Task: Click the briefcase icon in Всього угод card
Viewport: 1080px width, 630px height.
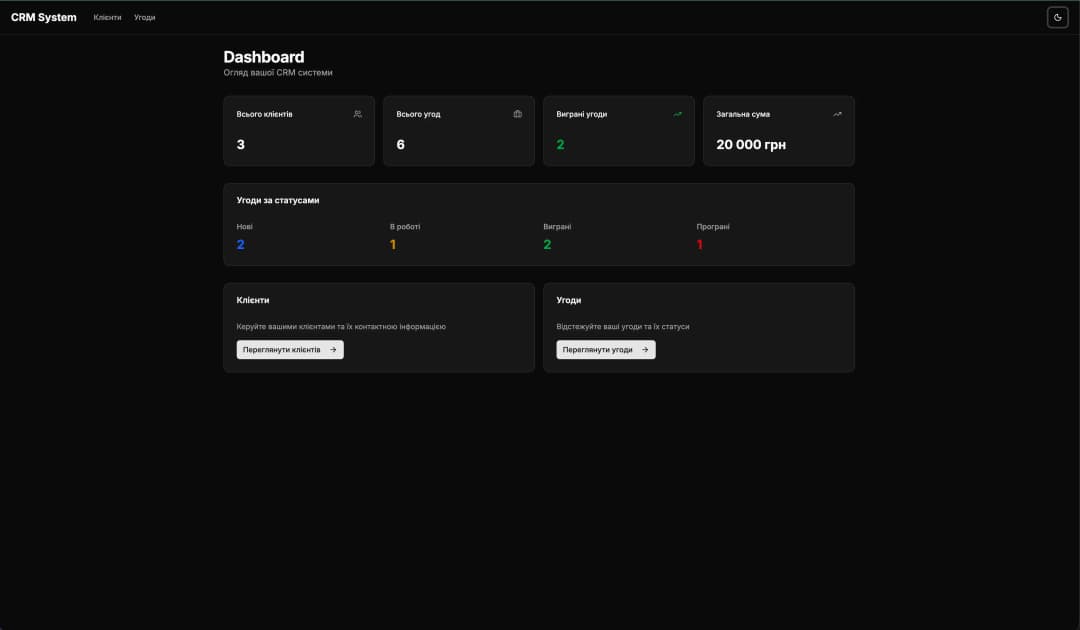Action: [x=517, y=114]
